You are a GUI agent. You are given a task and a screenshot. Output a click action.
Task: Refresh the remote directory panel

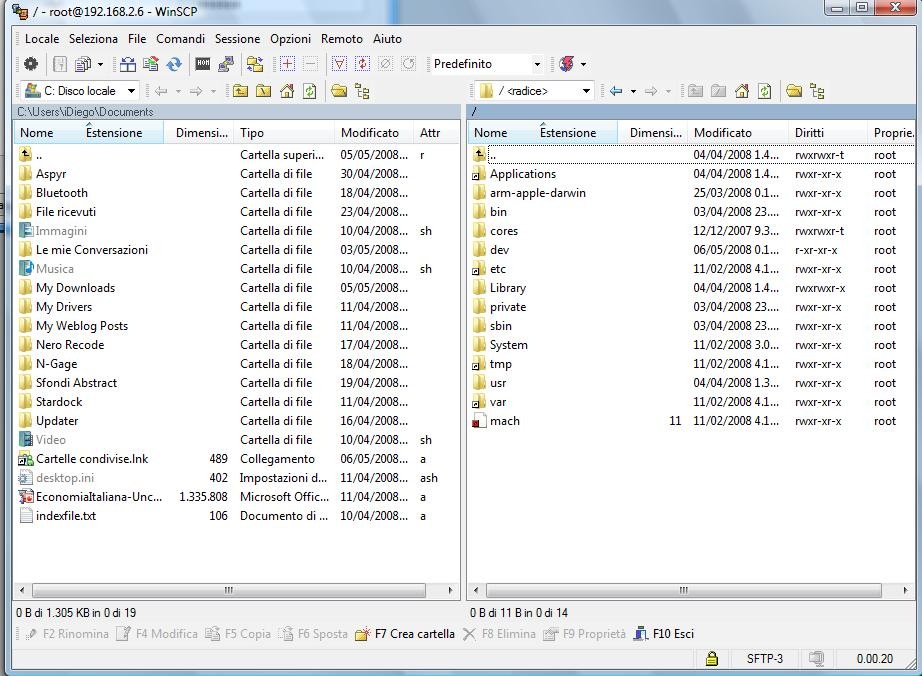tap(765, 91)
